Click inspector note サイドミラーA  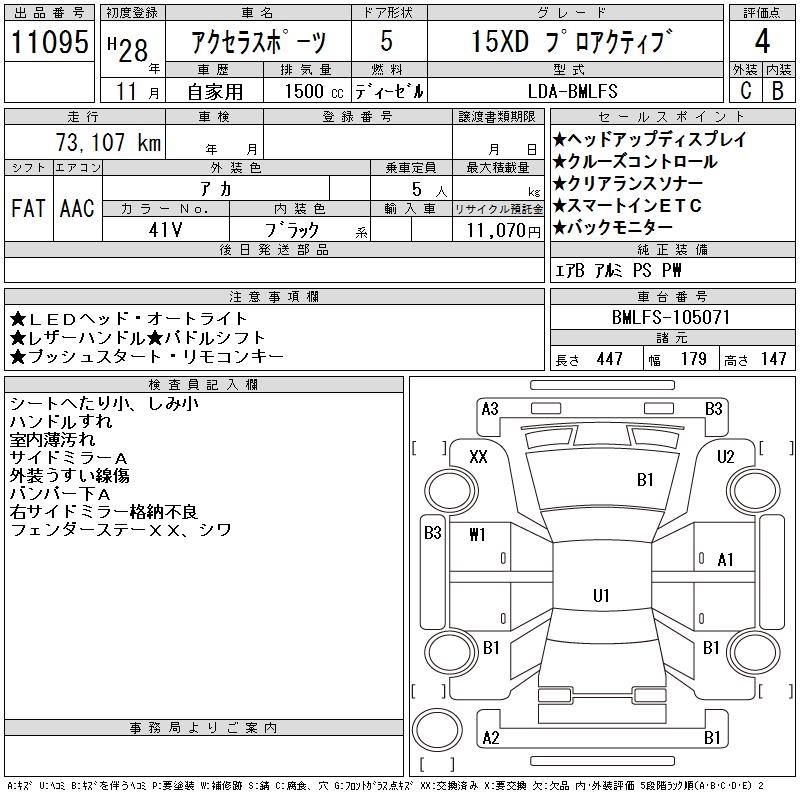pyautogui.click(x=68, y=458)
